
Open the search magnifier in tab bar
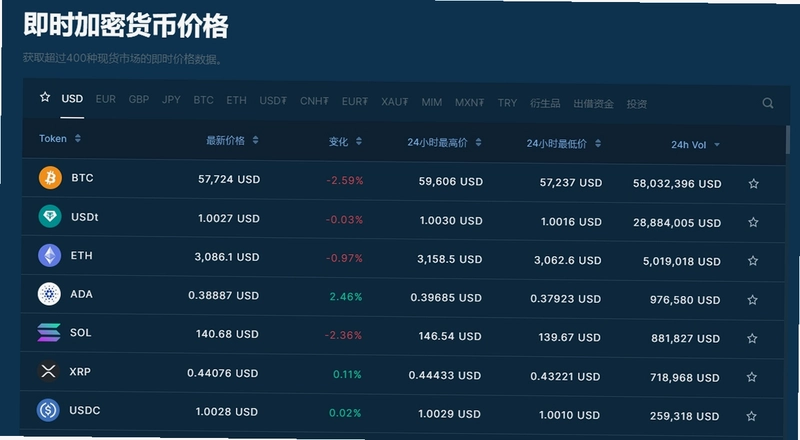point(768,104)
